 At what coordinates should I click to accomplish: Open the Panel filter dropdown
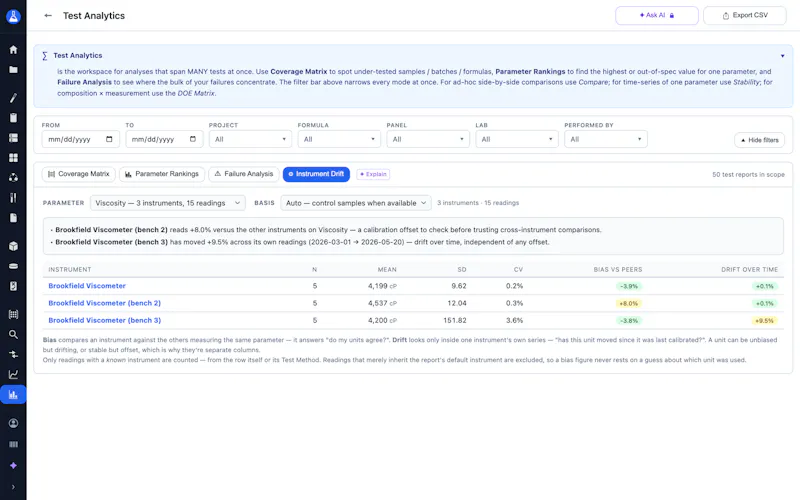tap(428, 139)
